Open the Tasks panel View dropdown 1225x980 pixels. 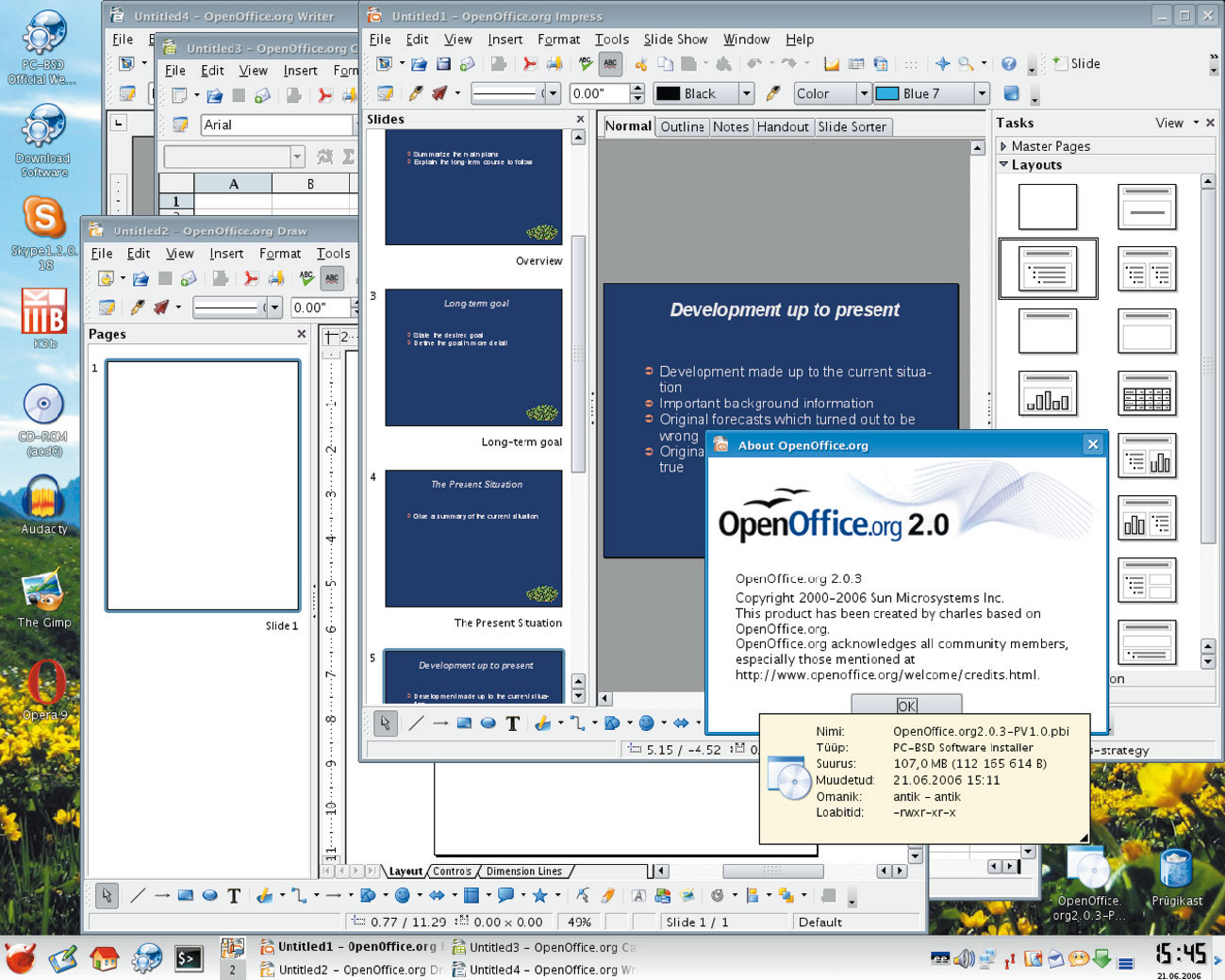click(1177, 123)
